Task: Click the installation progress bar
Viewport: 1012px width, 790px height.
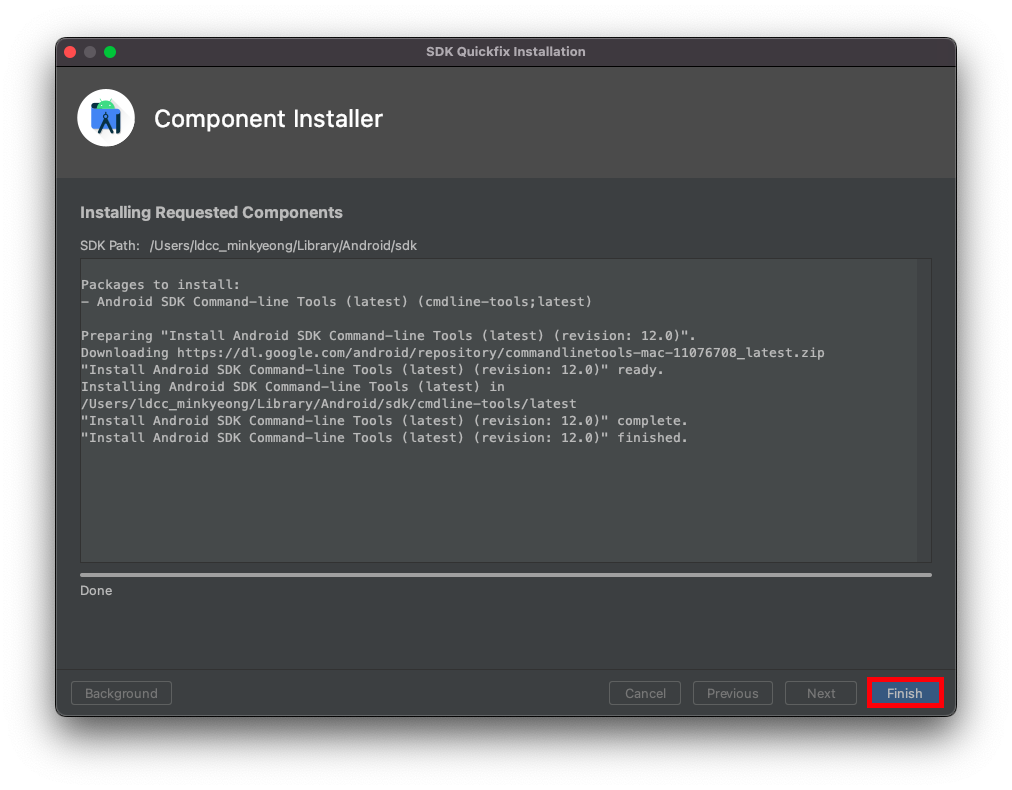Action: 506,574
